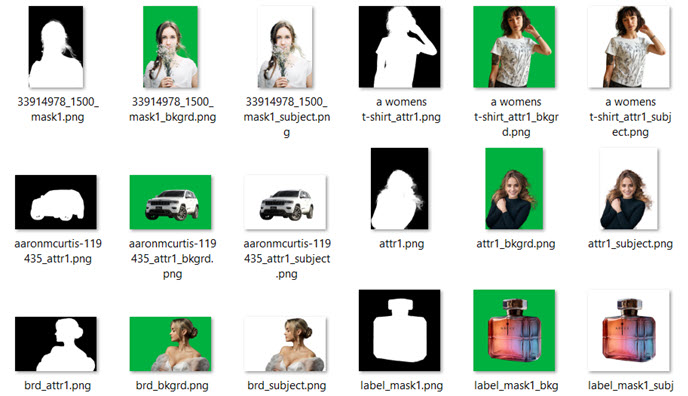Viewport: 688px width, 396px height.
Task: Select 33914978_1500_mask1_bkgrd.png green background thumbnail
Action: point(170,47)
